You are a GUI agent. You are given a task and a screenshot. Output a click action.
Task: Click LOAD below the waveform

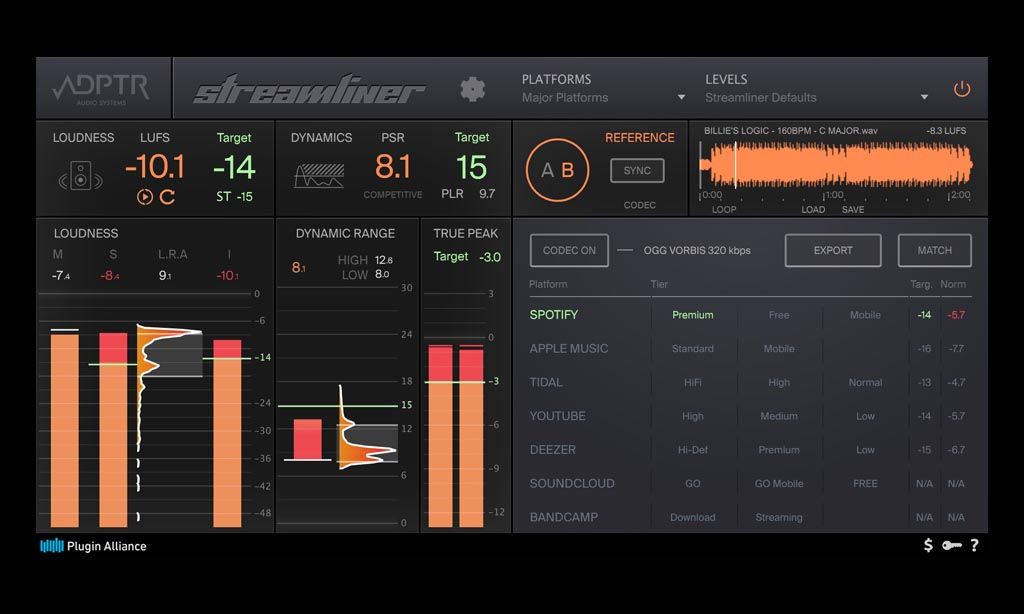coord(813,210)
